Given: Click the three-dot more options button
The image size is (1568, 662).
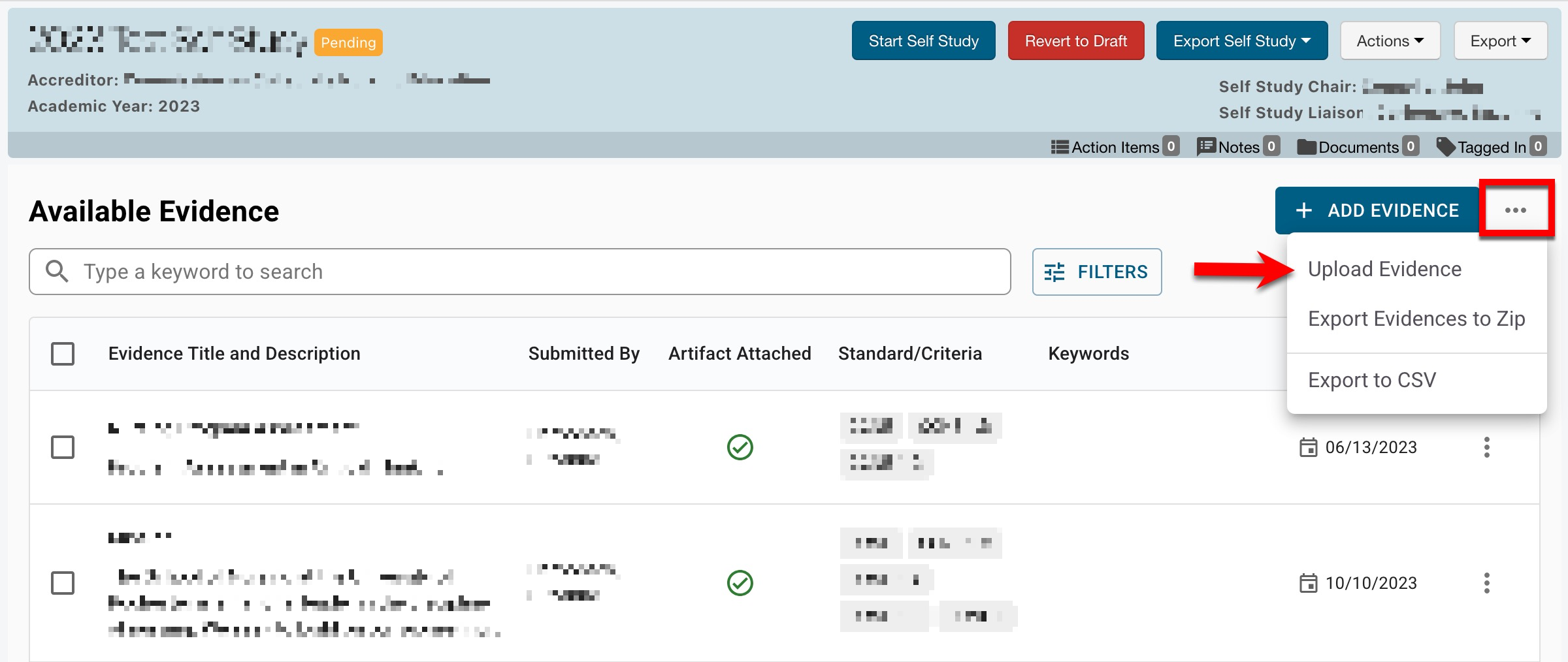Looking at the screenshot, I should [x=1515, y=210].
